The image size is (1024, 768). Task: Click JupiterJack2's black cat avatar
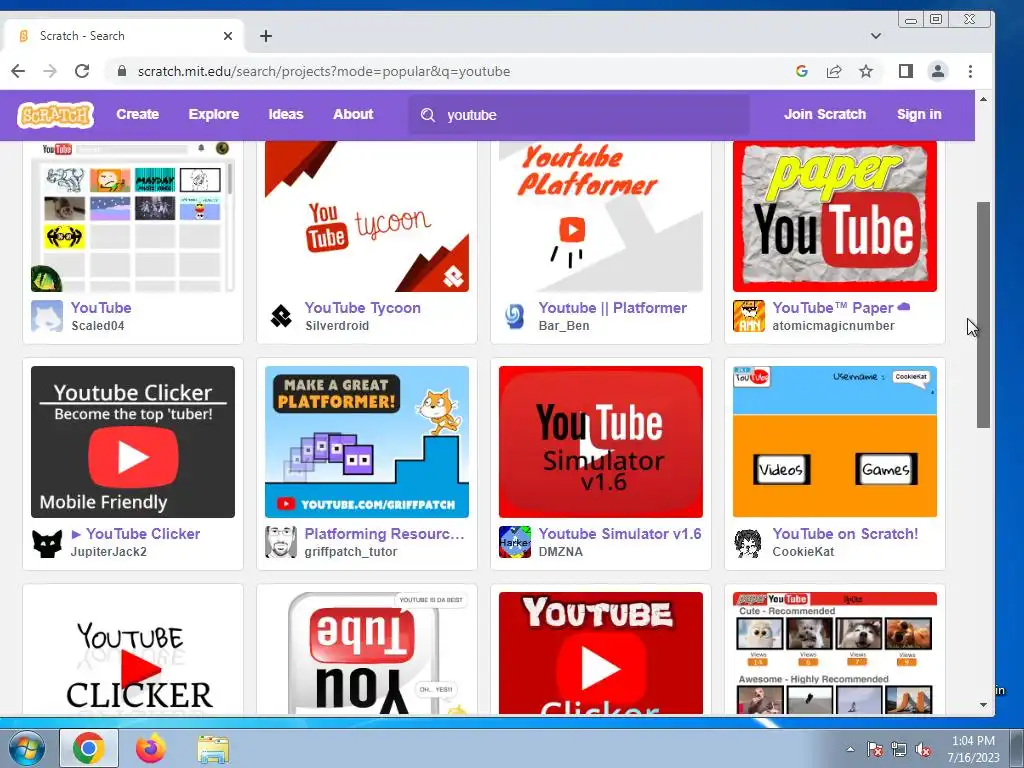coord(47,542)
